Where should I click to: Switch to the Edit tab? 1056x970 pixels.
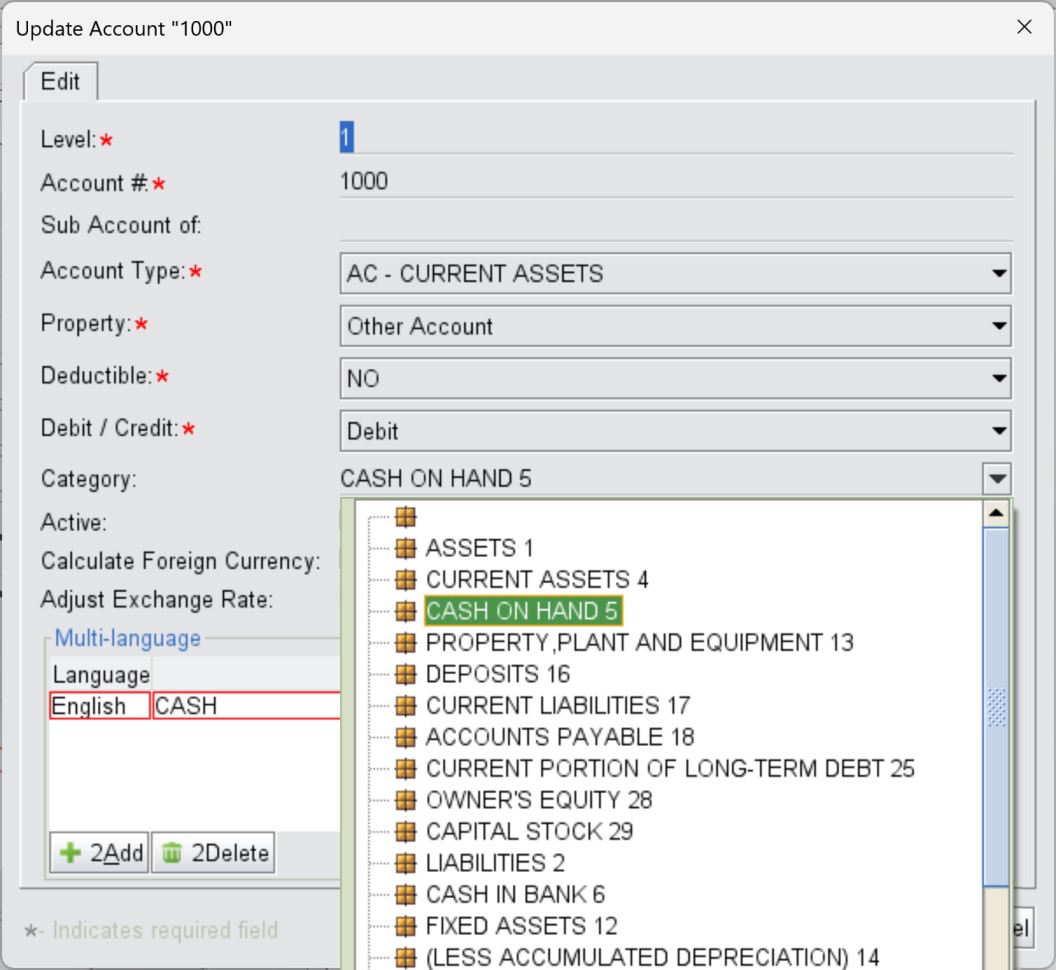pos(60,82)
